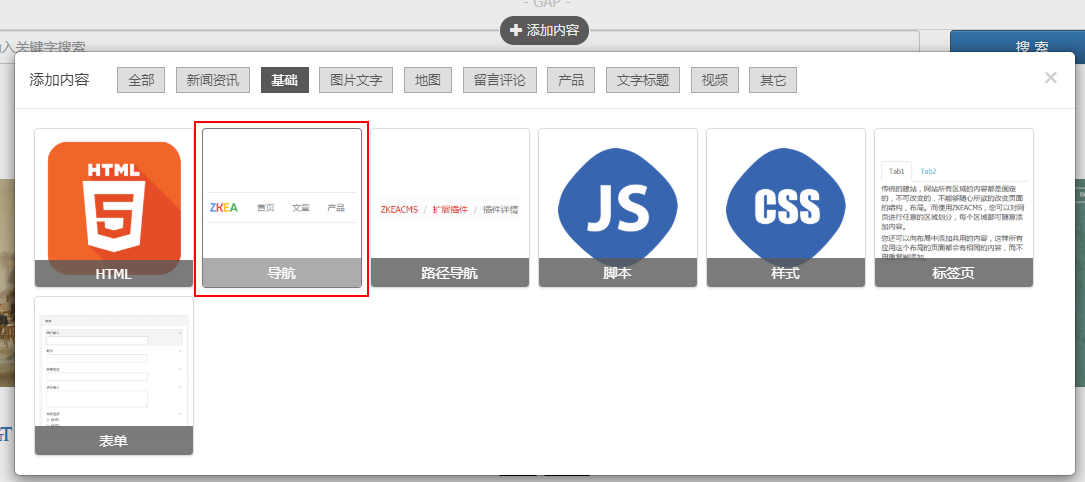This screenshot has height=482, width=1085.
Task: Pick the CSS style widget icon
Action: (786, 207)
